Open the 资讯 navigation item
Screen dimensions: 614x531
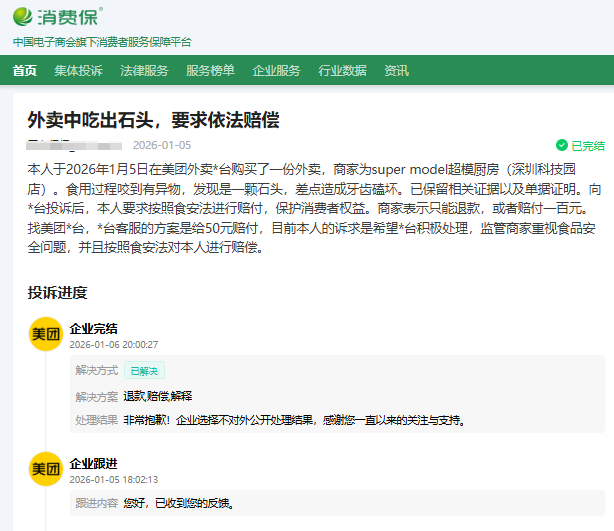tap(396, 71)
